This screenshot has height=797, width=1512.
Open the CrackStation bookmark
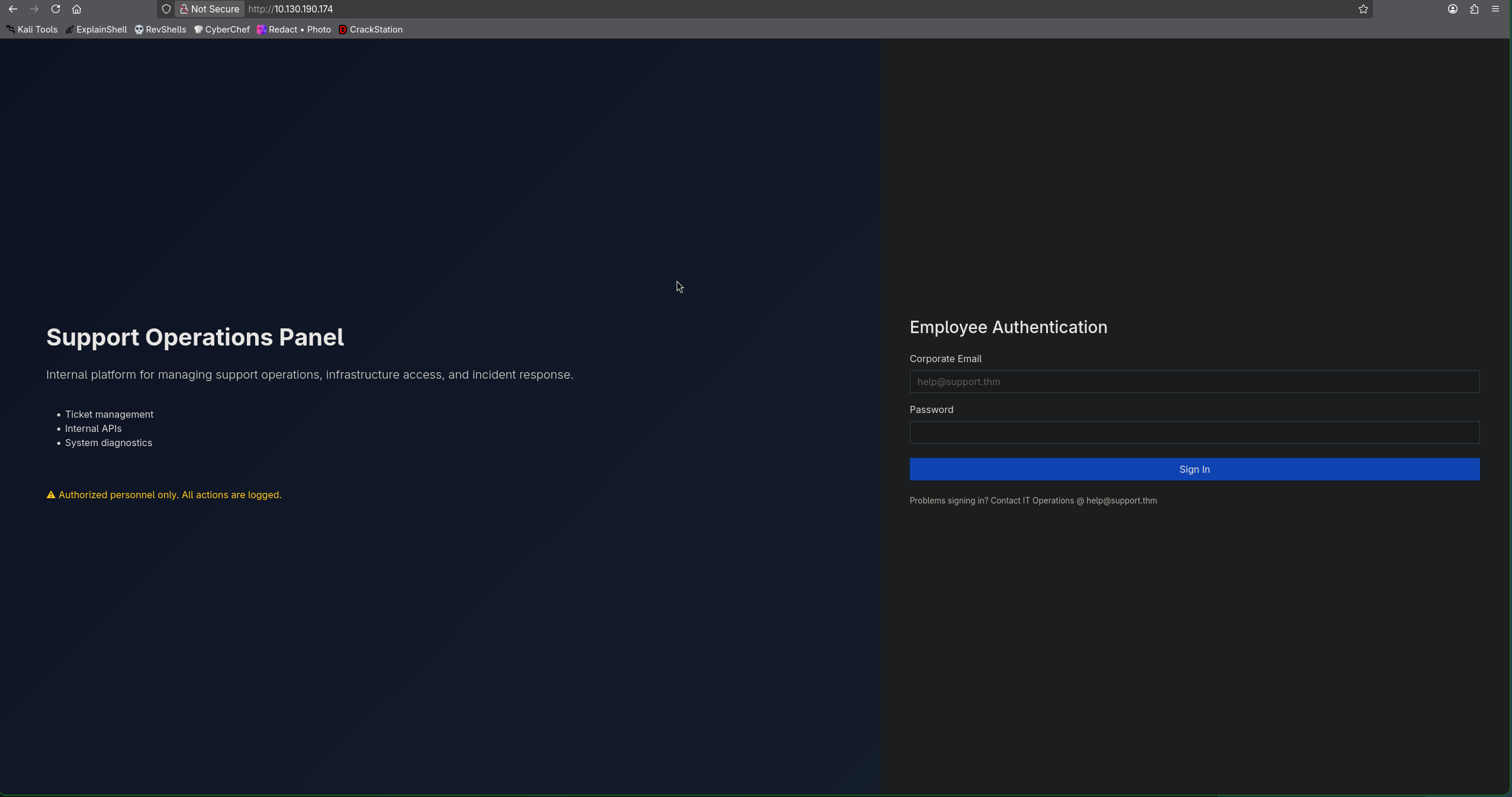click(x=371, y=30)
